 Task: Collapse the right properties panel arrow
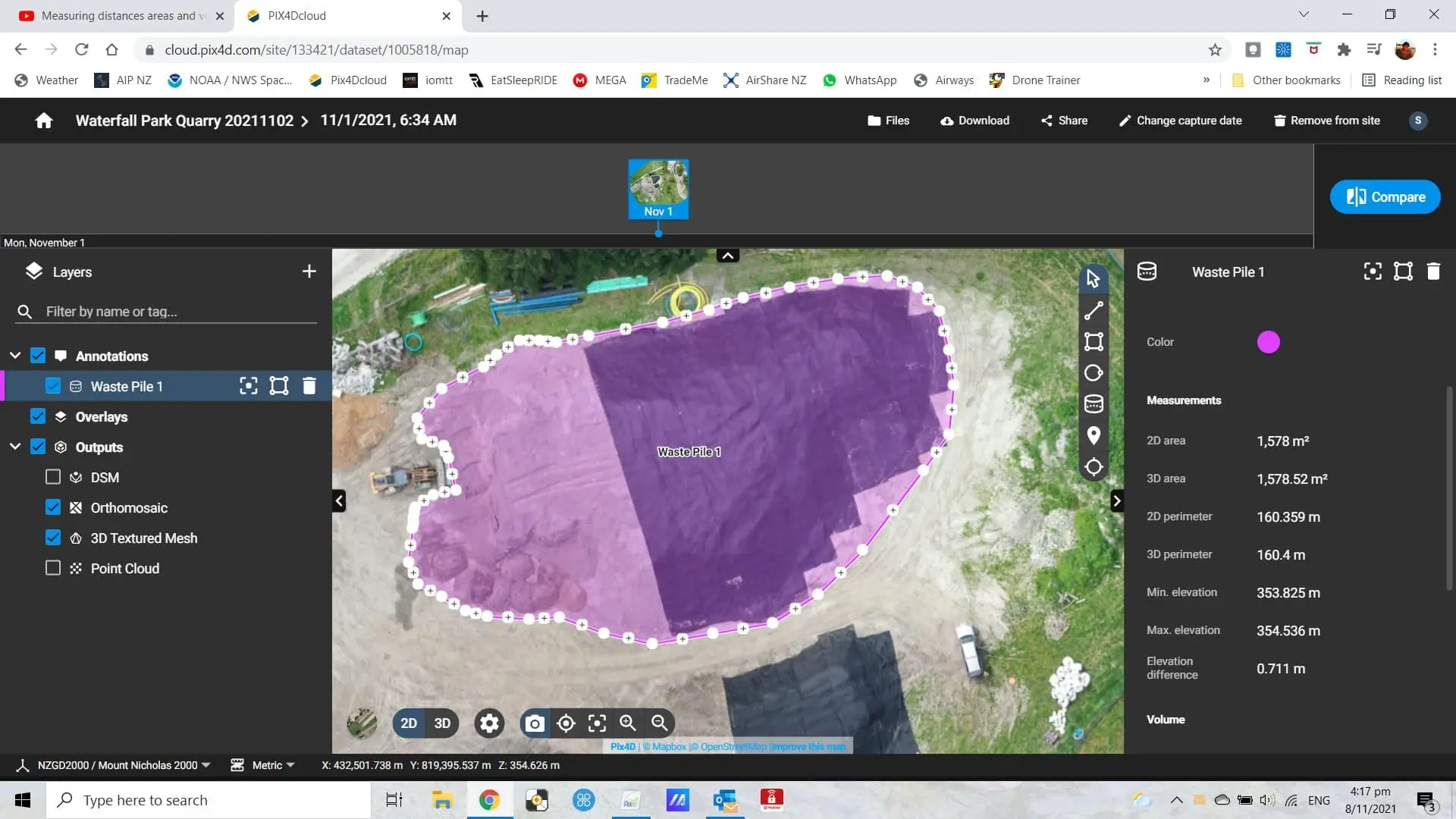click(x=1116, y=500)
